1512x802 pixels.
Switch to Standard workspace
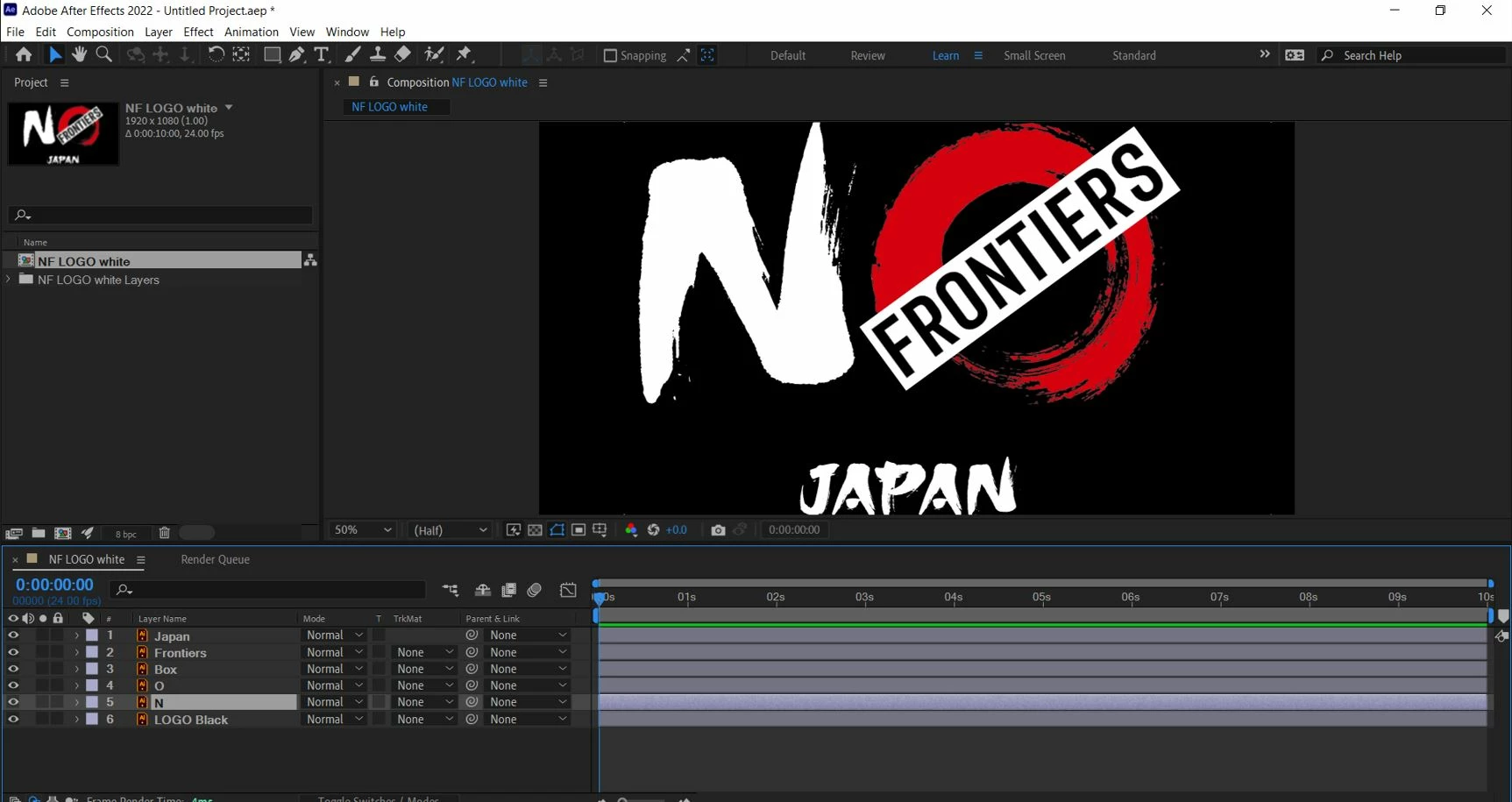click(1134, 55)
